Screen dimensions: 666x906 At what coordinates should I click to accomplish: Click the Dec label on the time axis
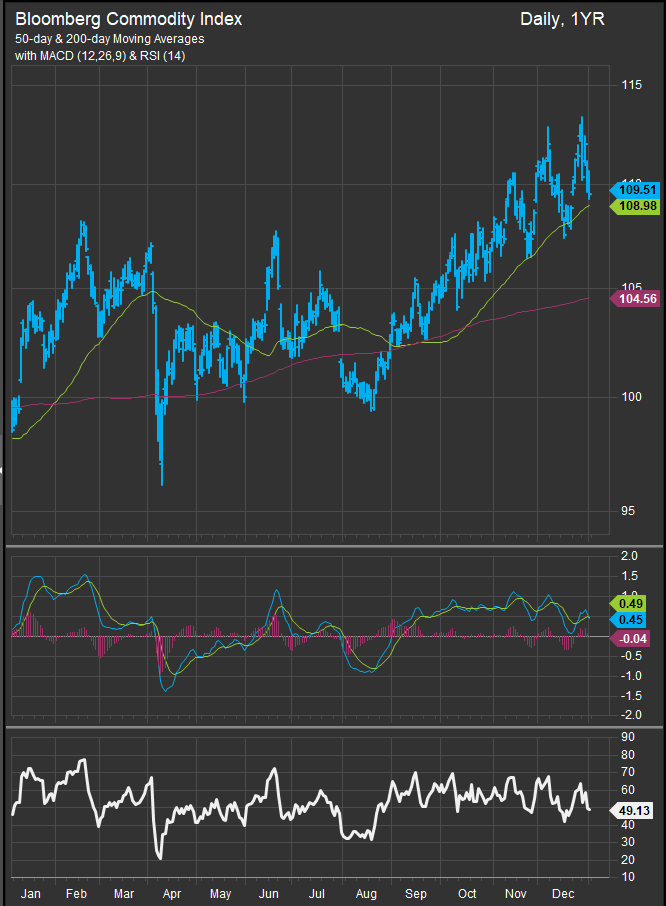click(x=563, y=892)
